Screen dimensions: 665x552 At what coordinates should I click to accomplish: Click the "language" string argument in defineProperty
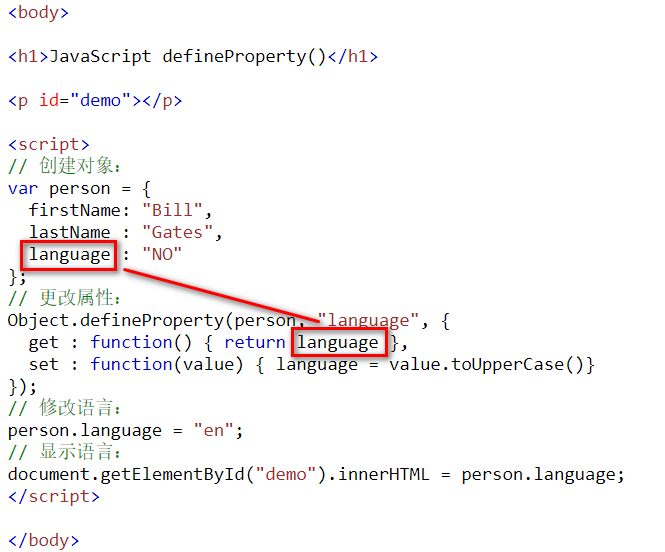pos(368,321)
